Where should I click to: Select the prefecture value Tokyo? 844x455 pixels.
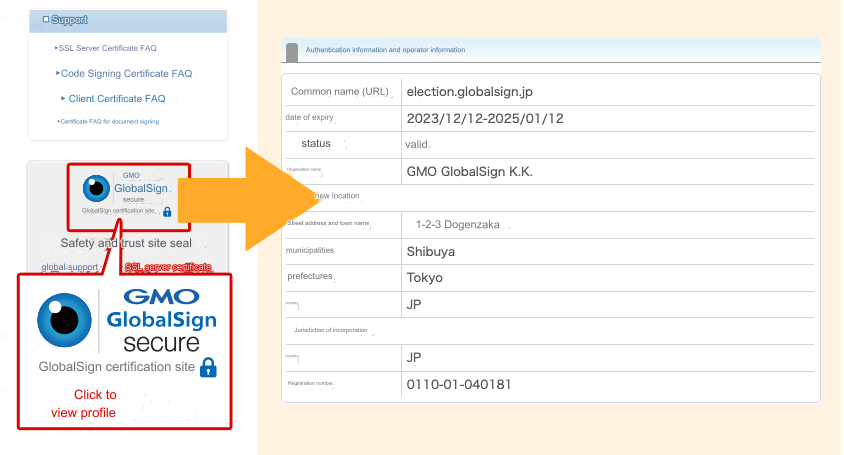click(x=425, y=278)
